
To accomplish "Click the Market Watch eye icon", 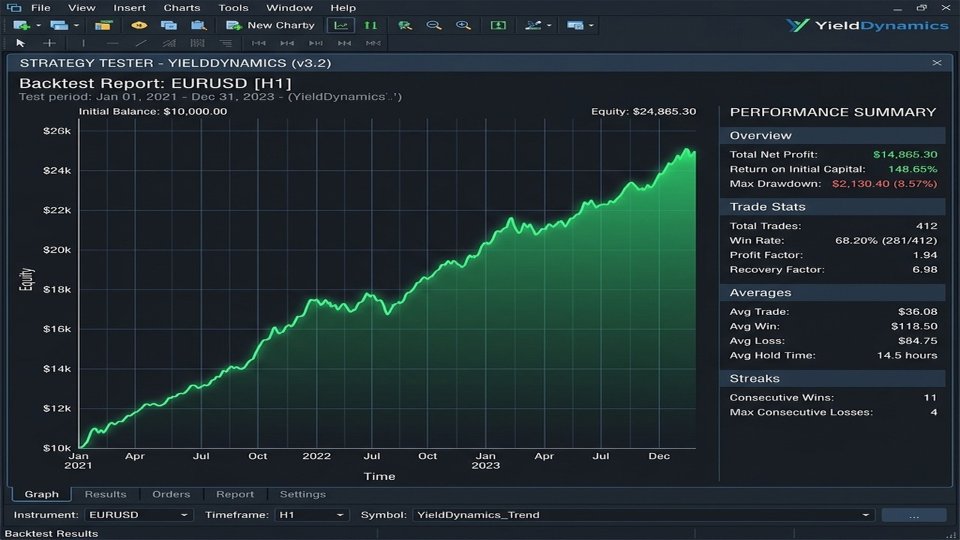I will [139, 25].
